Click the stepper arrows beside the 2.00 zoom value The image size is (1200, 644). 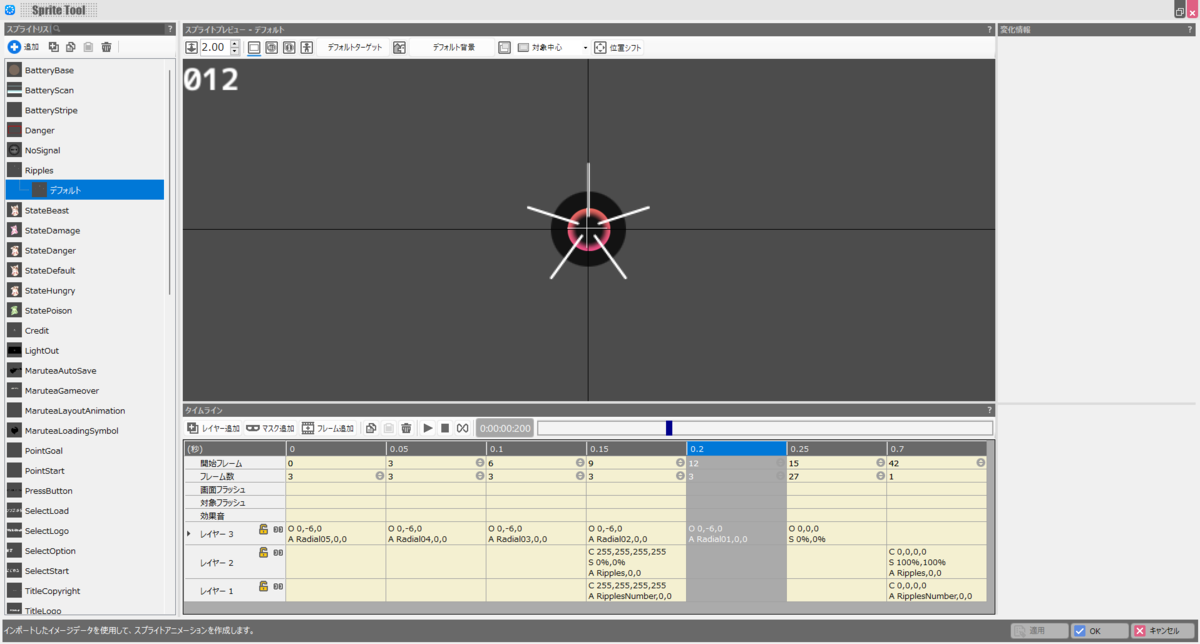(235, 47)
